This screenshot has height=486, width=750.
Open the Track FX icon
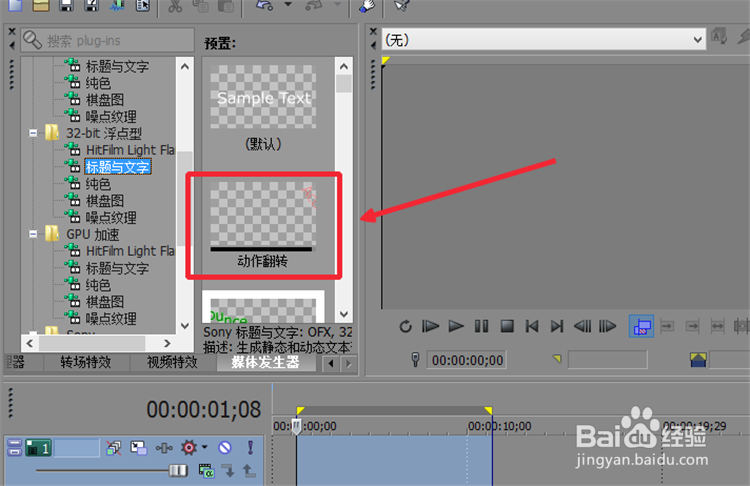tap(164, 448)
